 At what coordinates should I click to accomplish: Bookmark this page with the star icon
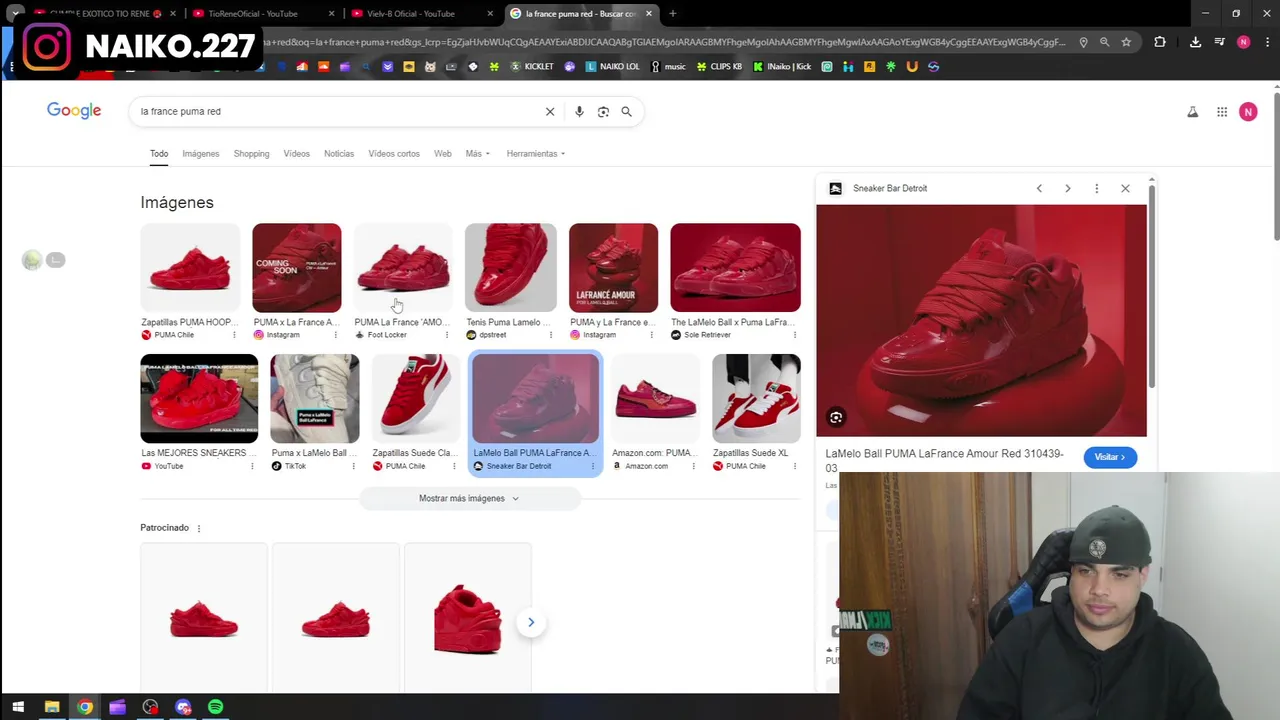(1126, 42)
